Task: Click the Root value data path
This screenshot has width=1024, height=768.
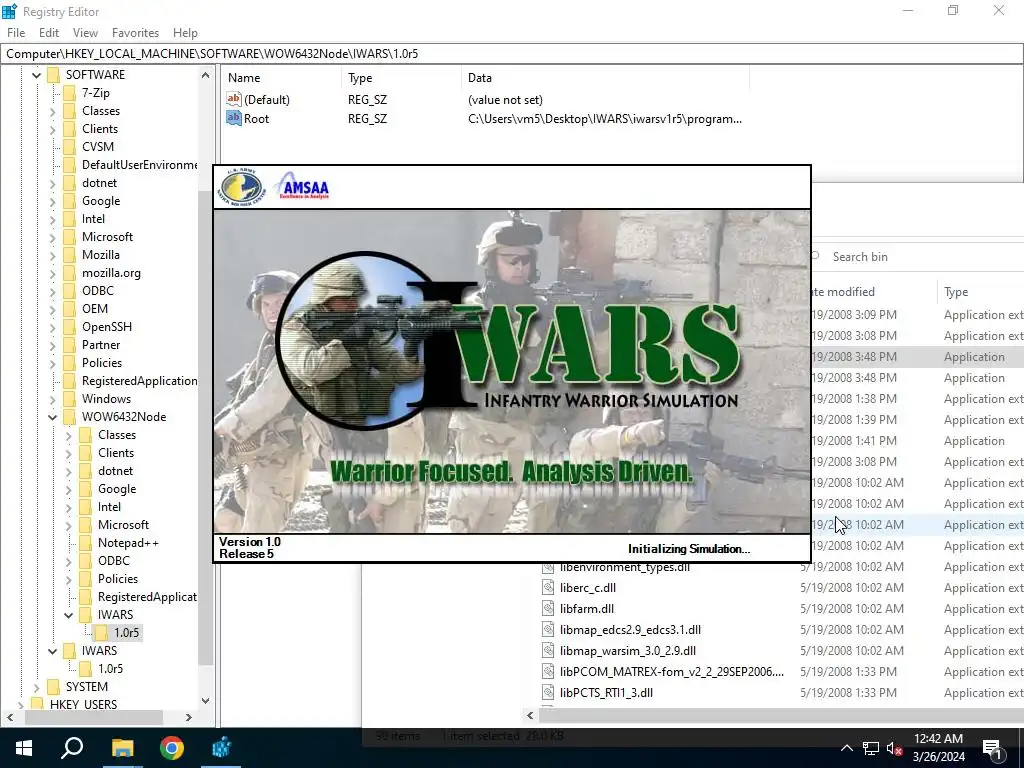Action: tap(605, 119)
